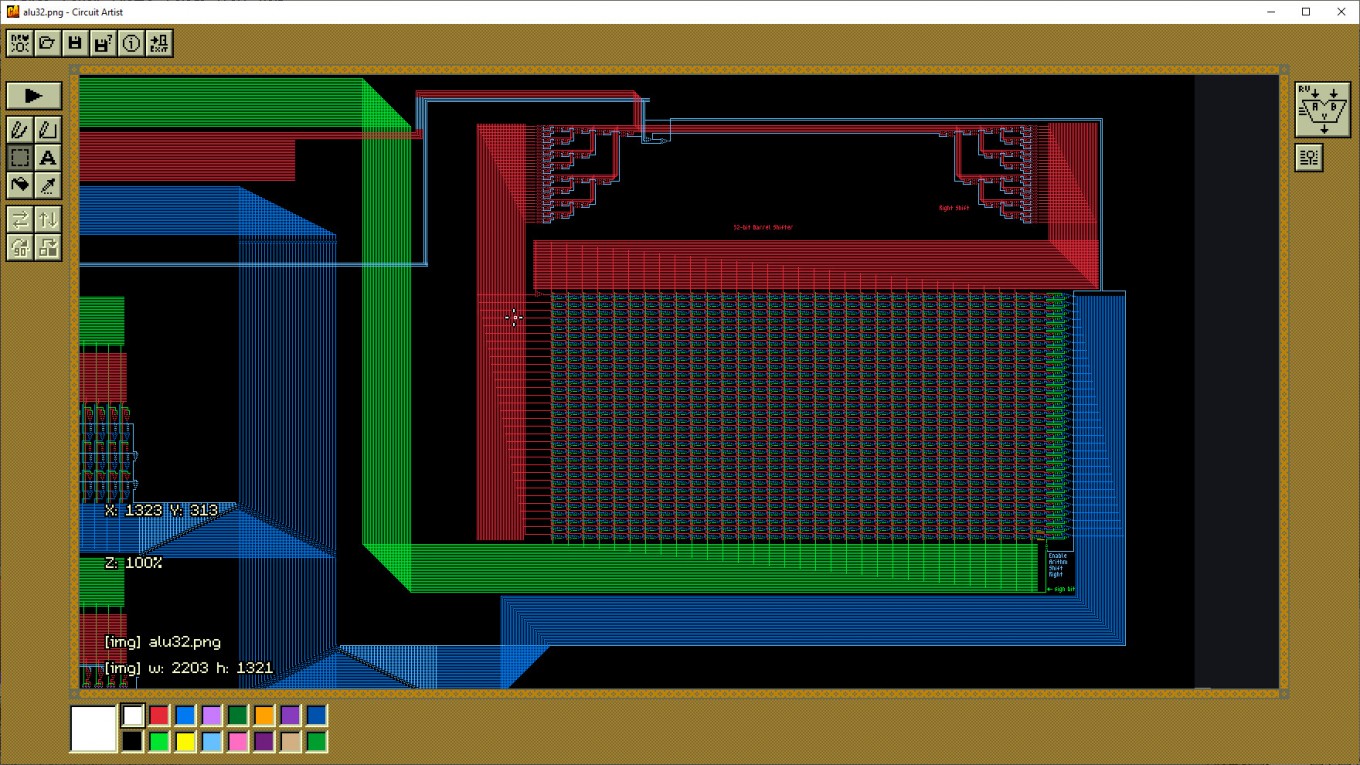This screenshot has width=1360, height=765.
Task: Select the line drawing tool
Action: coord(48,130)
